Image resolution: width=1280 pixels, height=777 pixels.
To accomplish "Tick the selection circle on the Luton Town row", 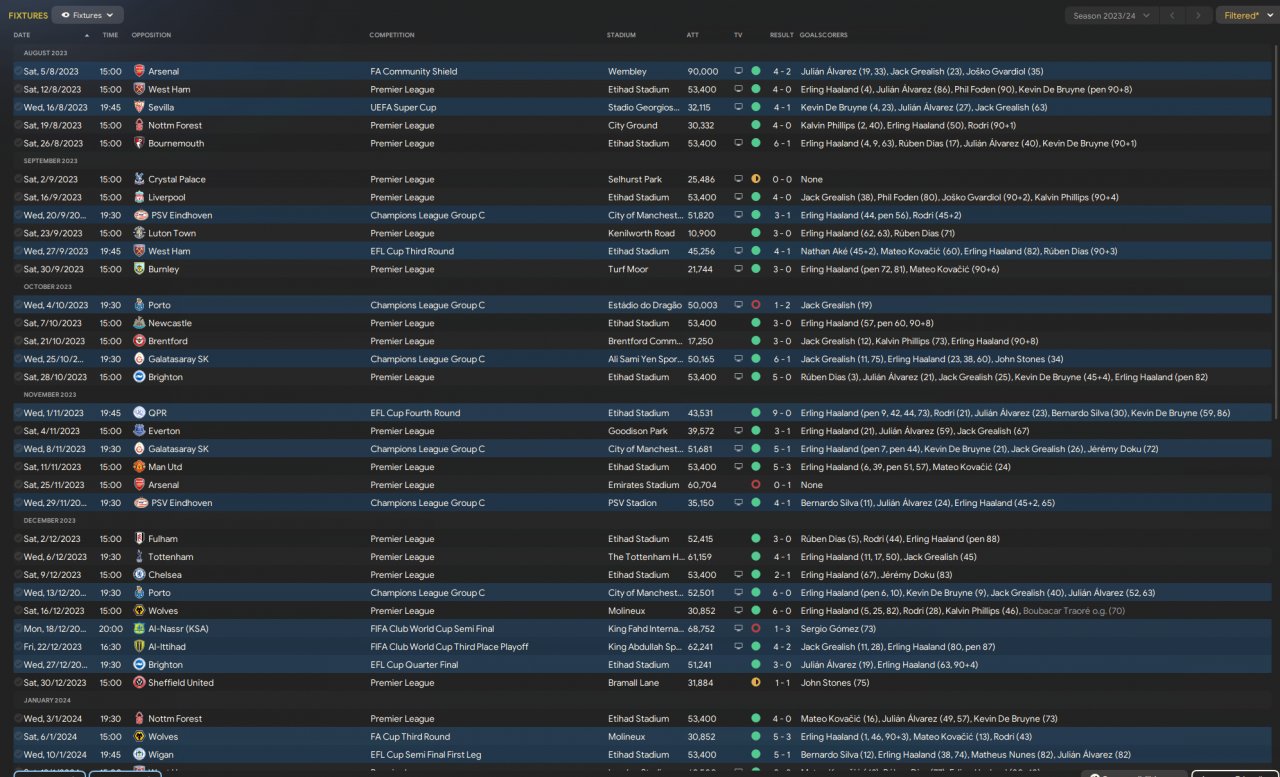I will (17, 234).
